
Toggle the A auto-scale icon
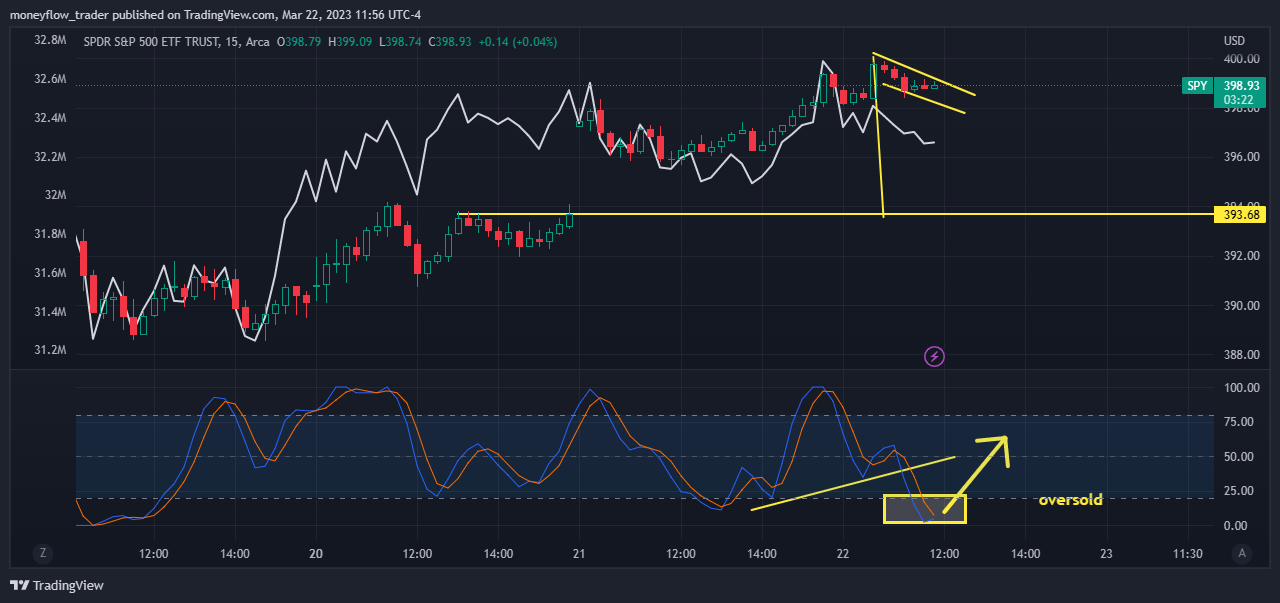click(x=1241, y=553)
